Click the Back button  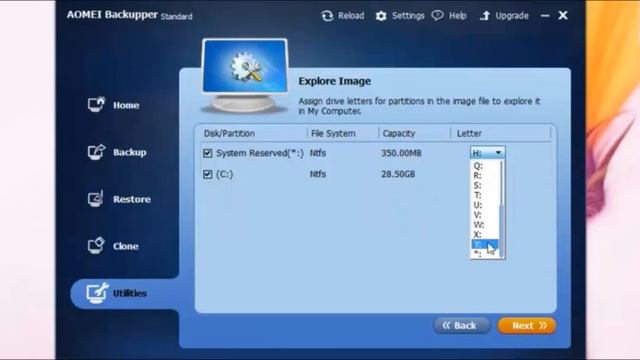click(x=461, y=325)
